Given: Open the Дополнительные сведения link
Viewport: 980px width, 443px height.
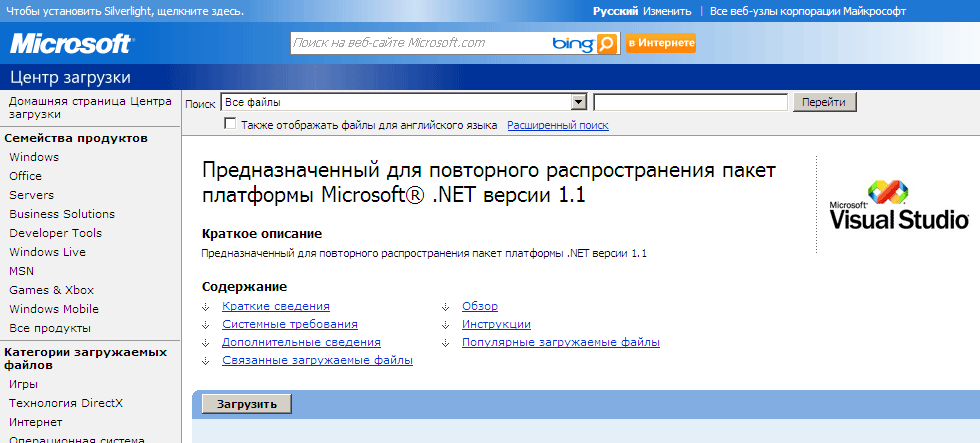Looking at the screenshot, I should (301, 342).
